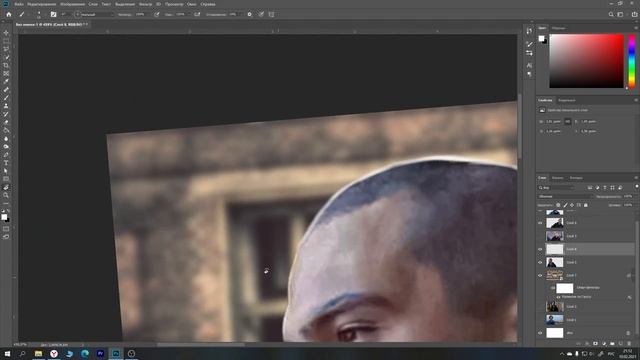The height and width of the screenshot is (360, 640).
Task: Select the Crop tool
Action: tap(6, 65)
